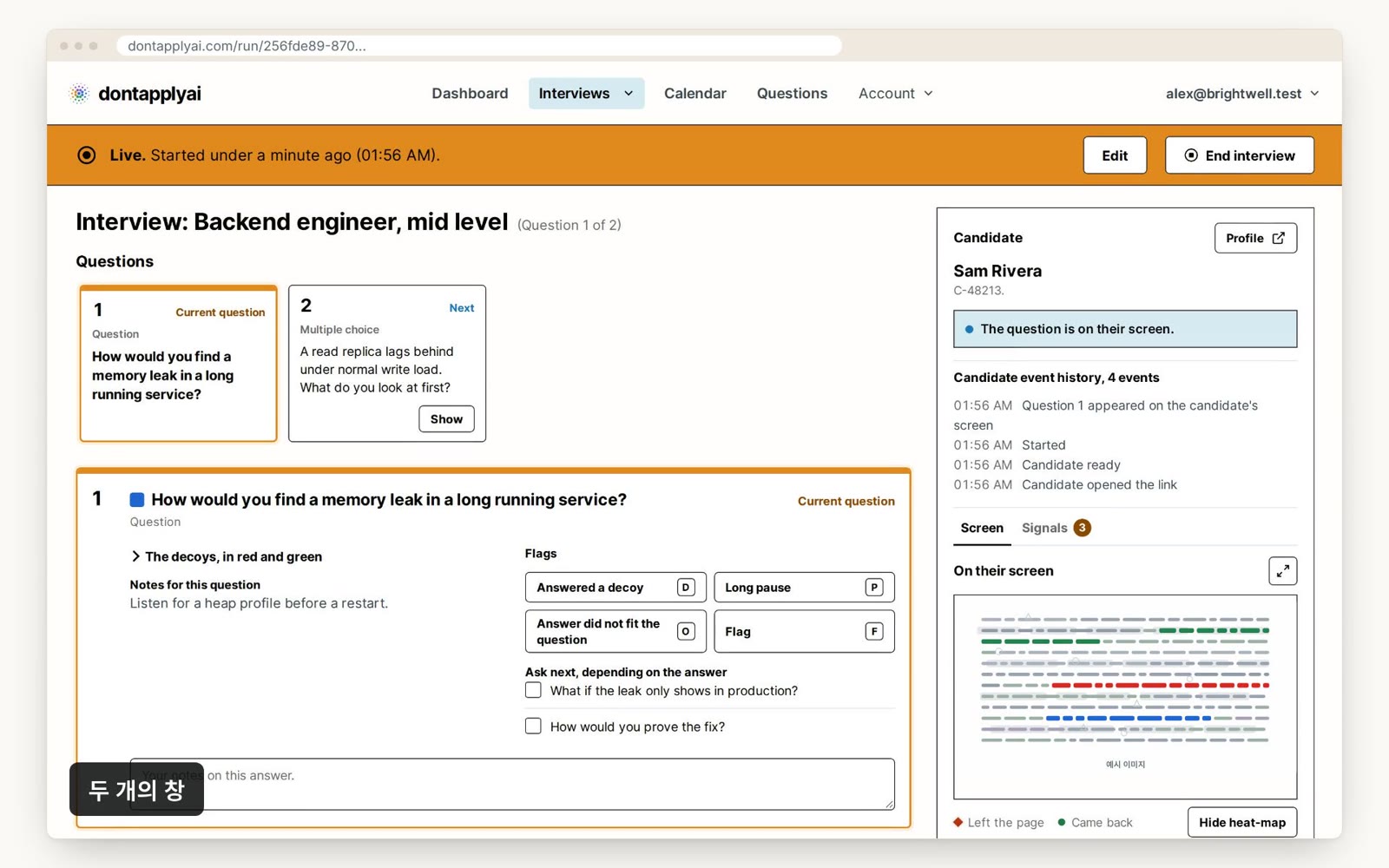Viewport: 1389px width, 868px height.
Task: Click the live recording indicator icon
Action: (x=87, y=155)
